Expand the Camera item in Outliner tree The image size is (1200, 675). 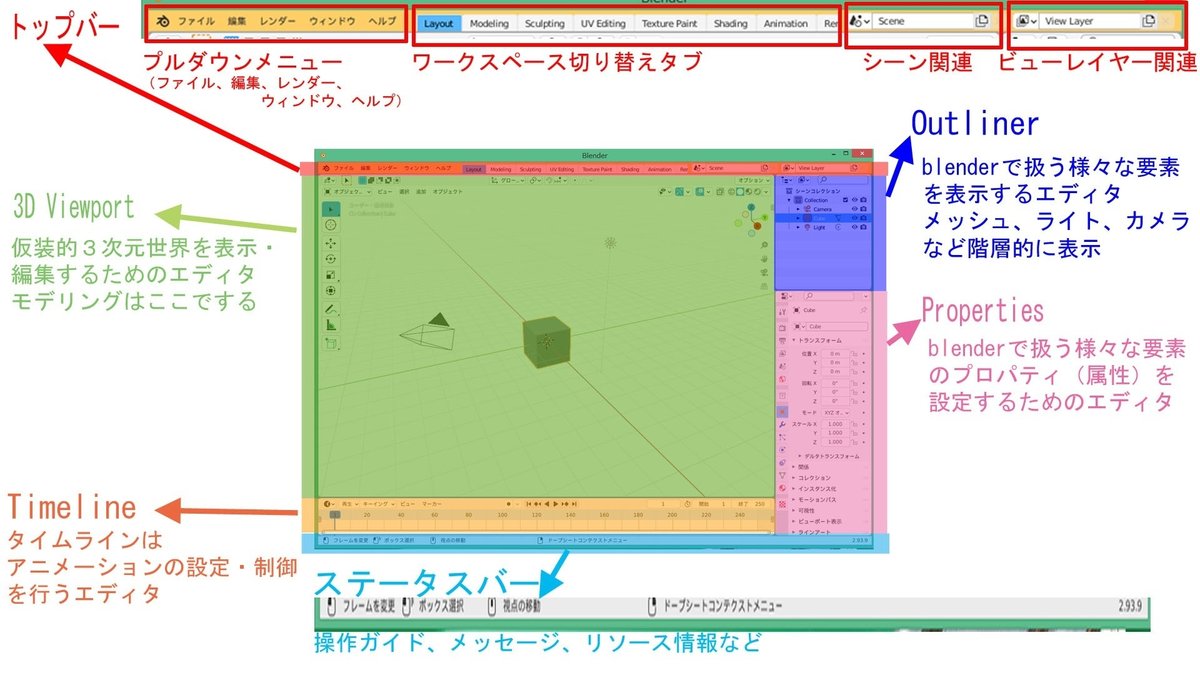click(x=798, y=209)
